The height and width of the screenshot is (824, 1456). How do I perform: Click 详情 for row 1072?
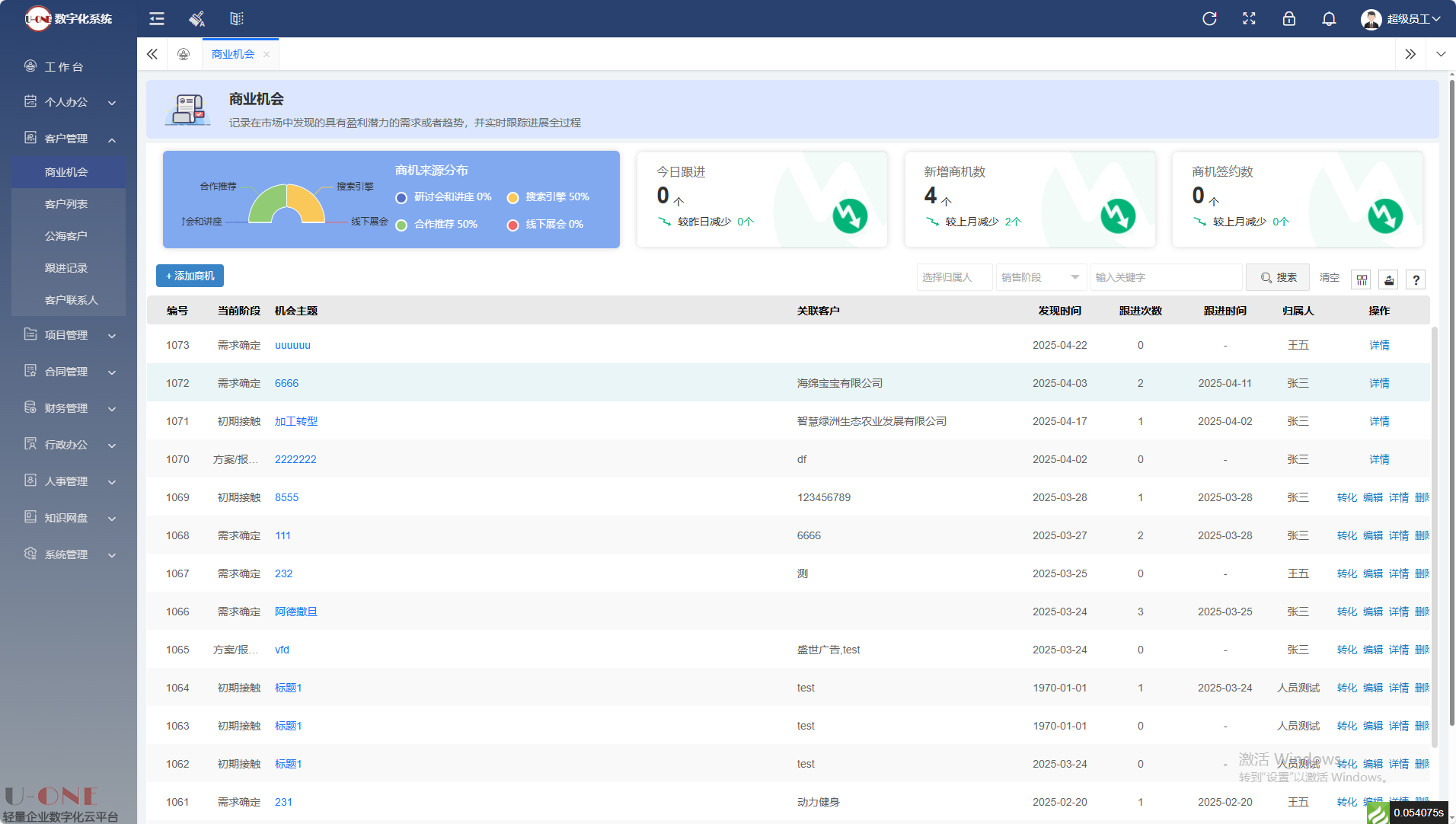(x=1379, y=383)
